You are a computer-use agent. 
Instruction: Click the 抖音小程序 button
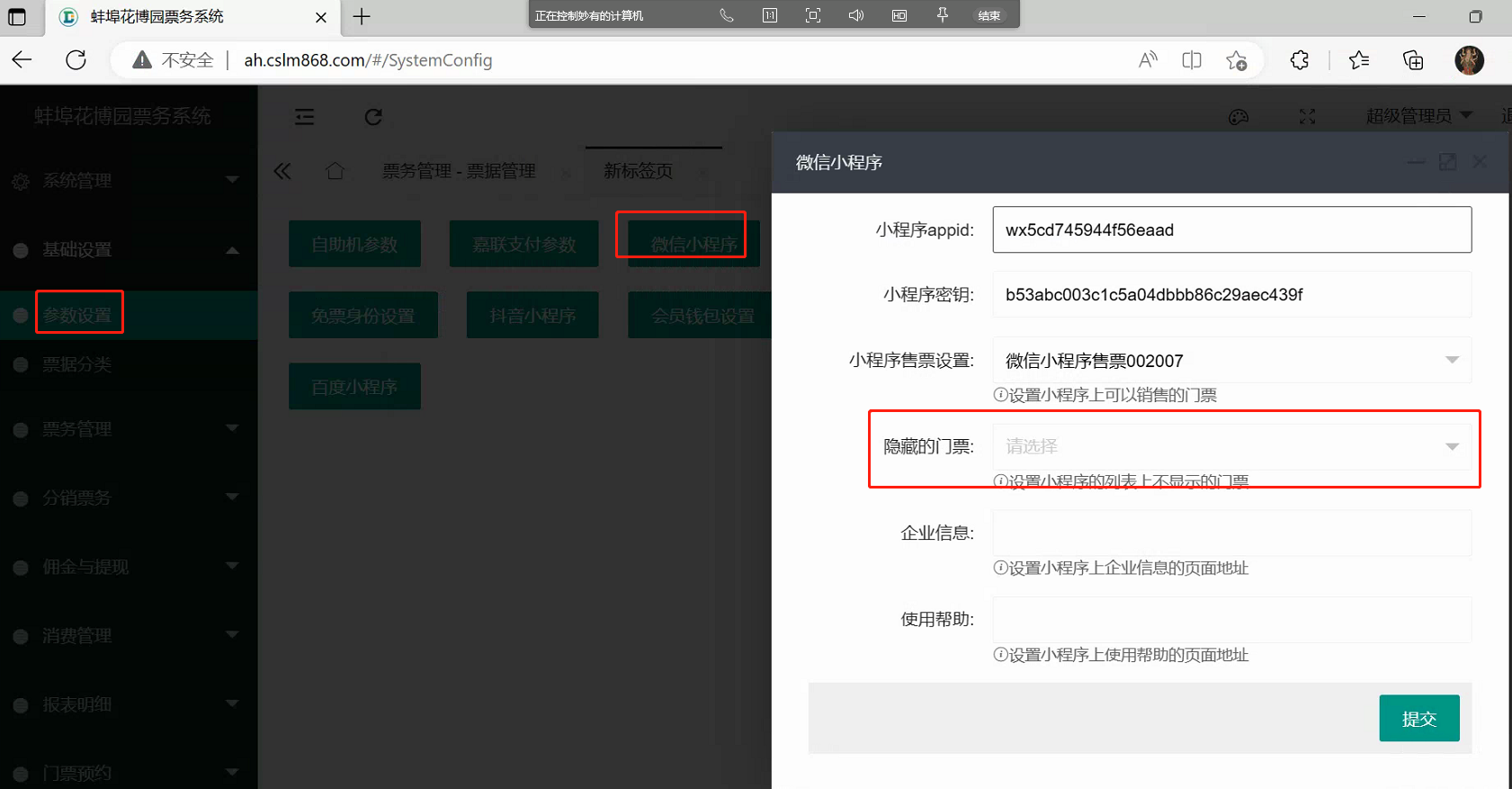(x=532, y=316)
